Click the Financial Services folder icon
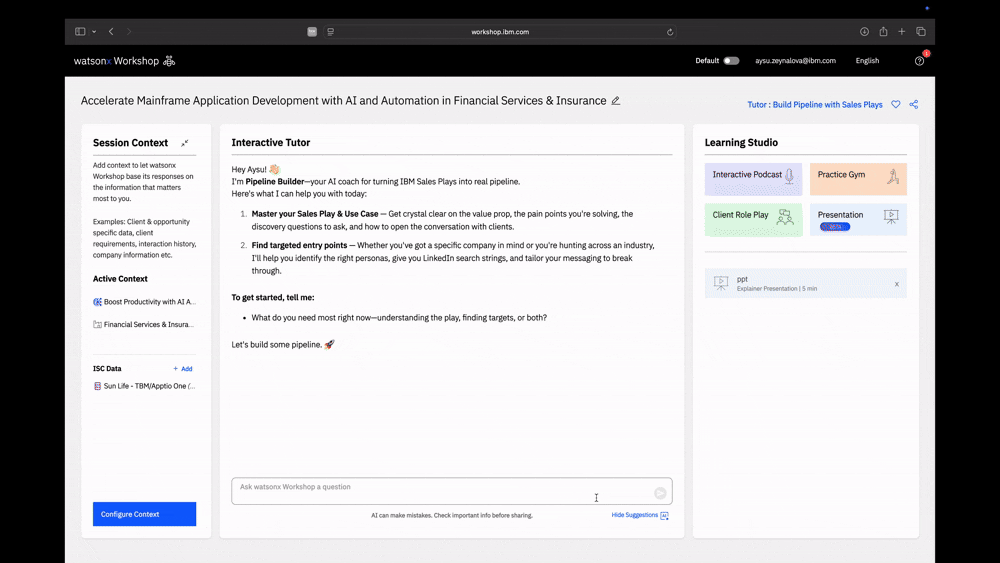The image size is (1000, 563). point(98,325)
